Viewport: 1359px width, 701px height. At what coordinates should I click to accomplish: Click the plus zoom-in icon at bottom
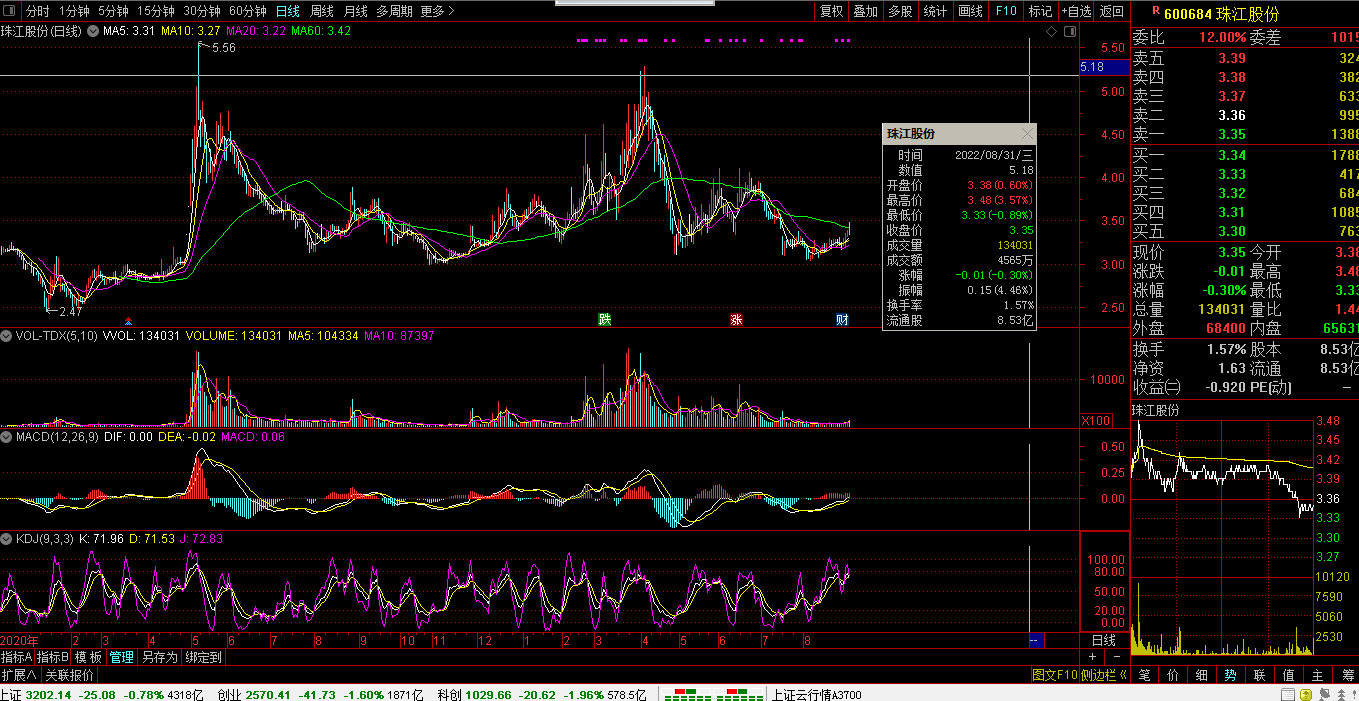1092,657
